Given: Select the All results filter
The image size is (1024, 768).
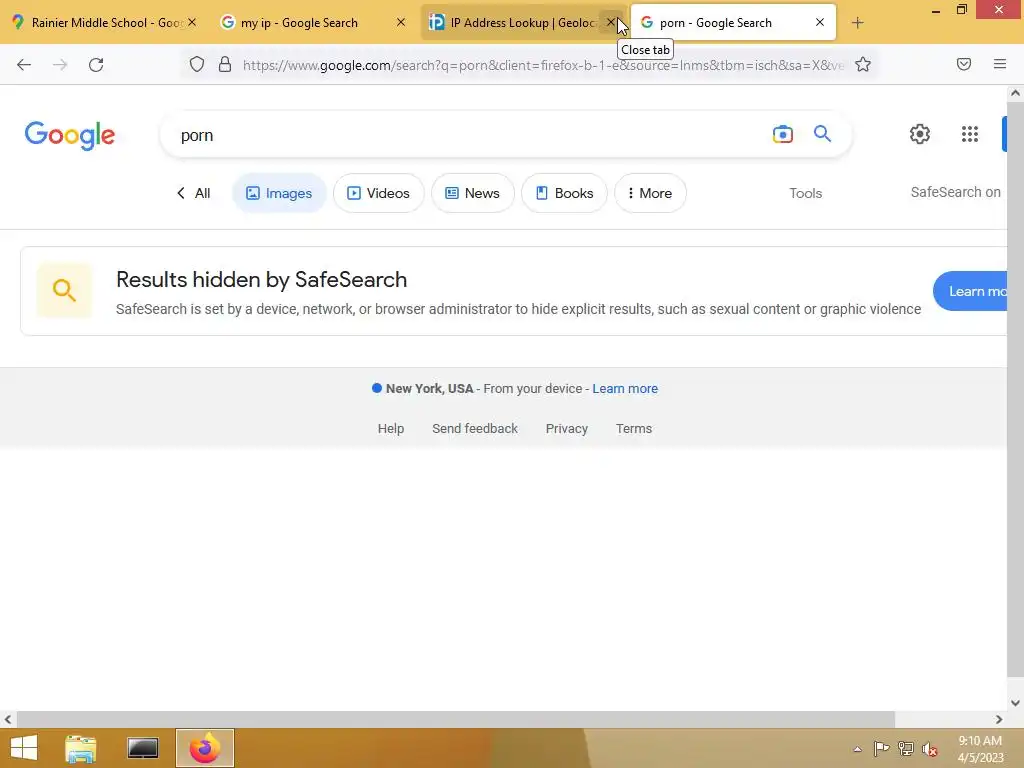Looking at the screenshot, I should 193,193.
